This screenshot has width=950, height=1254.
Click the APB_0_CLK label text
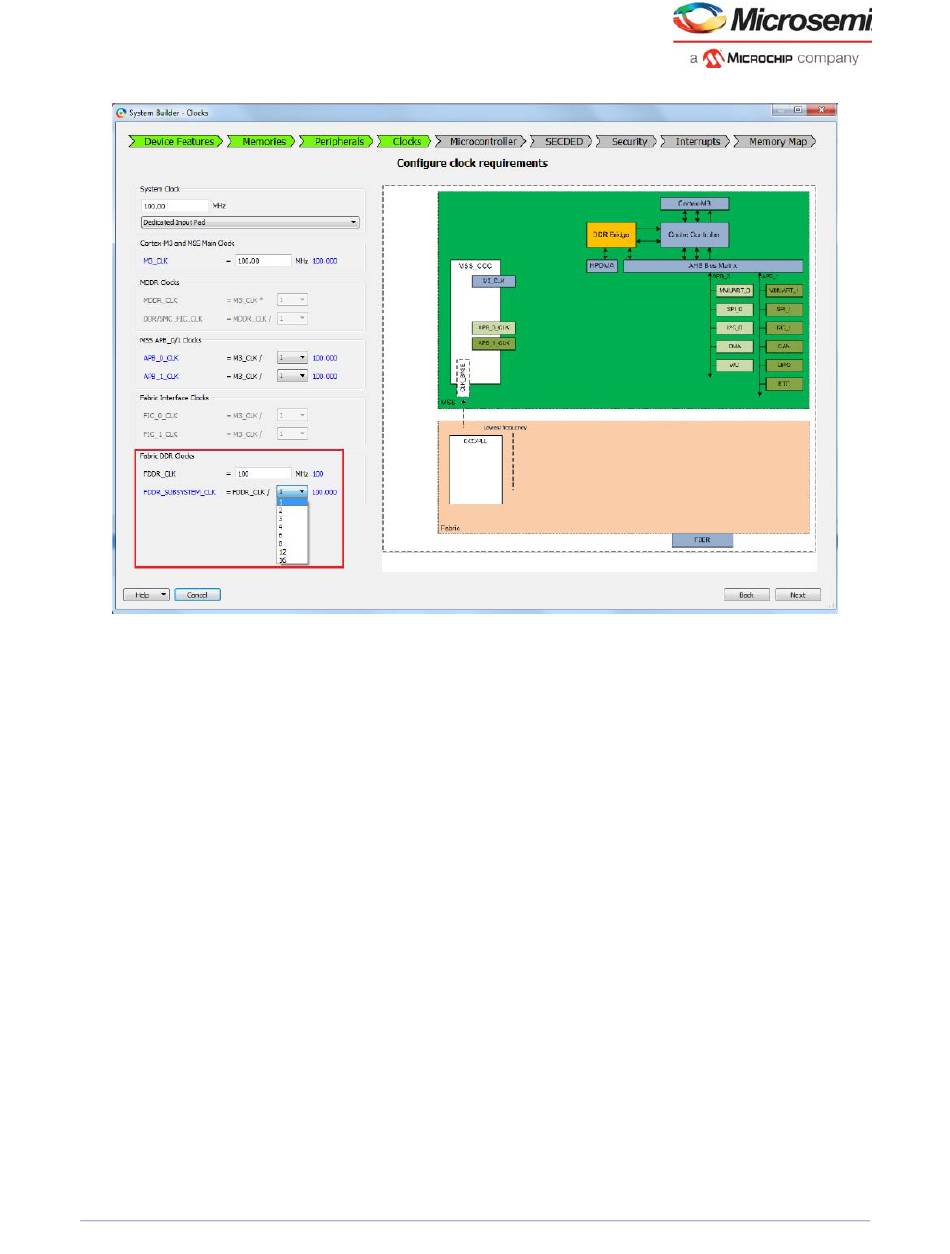[162, 358]
